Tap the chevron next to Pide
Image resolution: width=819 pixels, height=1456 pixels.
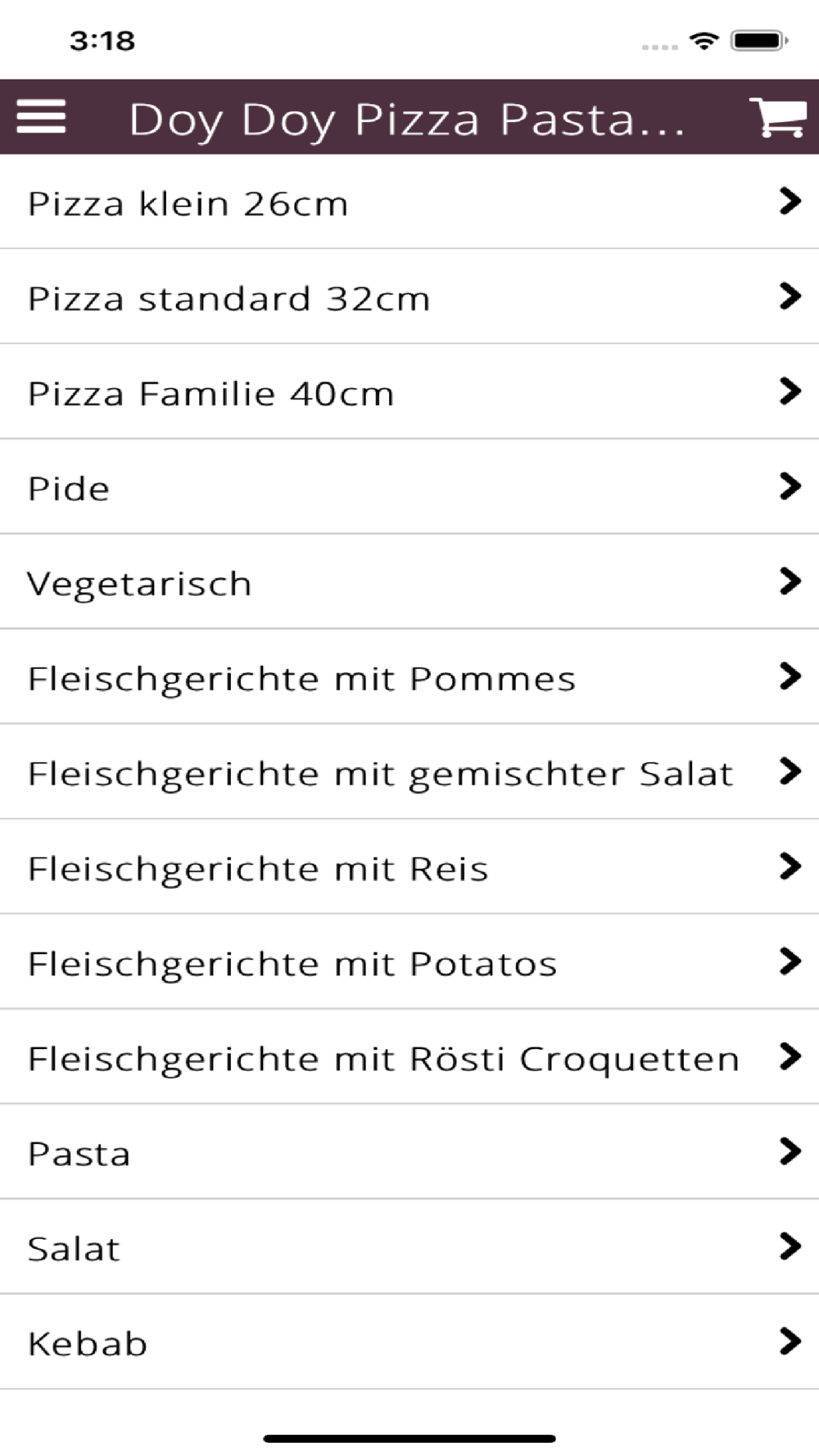pyautogui.click(x=790, y=486)
